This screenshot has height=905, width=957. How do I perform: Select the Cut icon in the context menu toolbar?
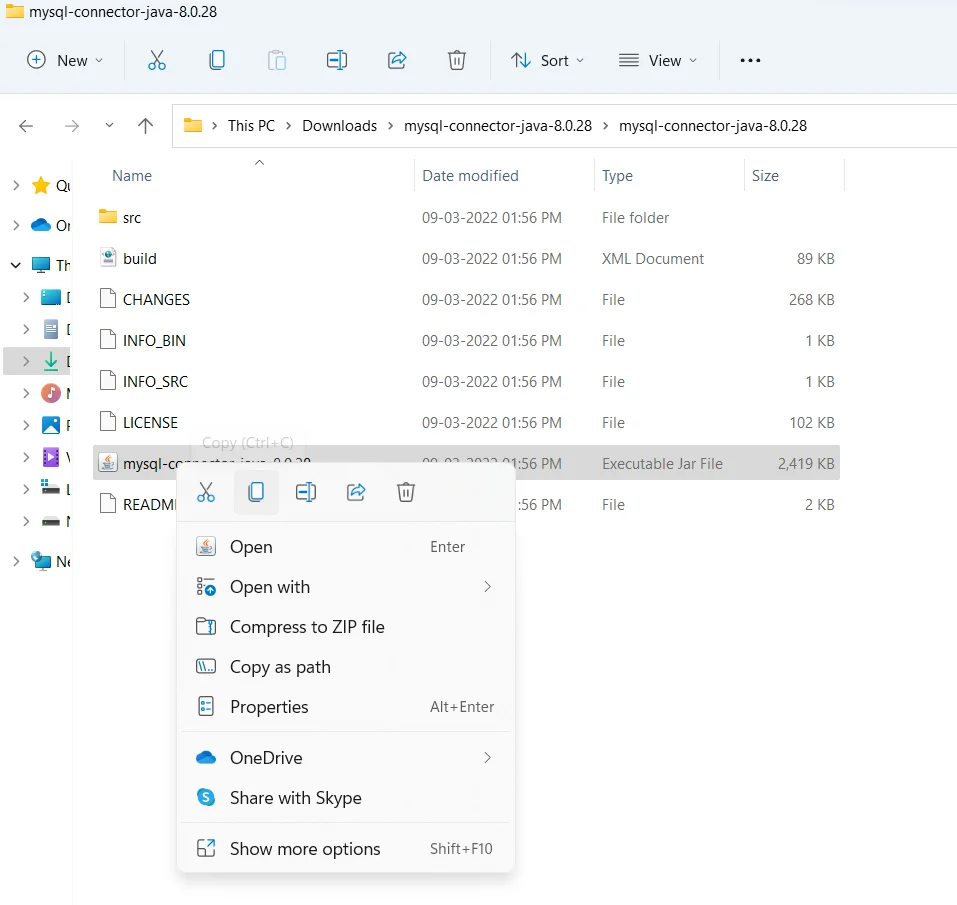pos(206,492)
